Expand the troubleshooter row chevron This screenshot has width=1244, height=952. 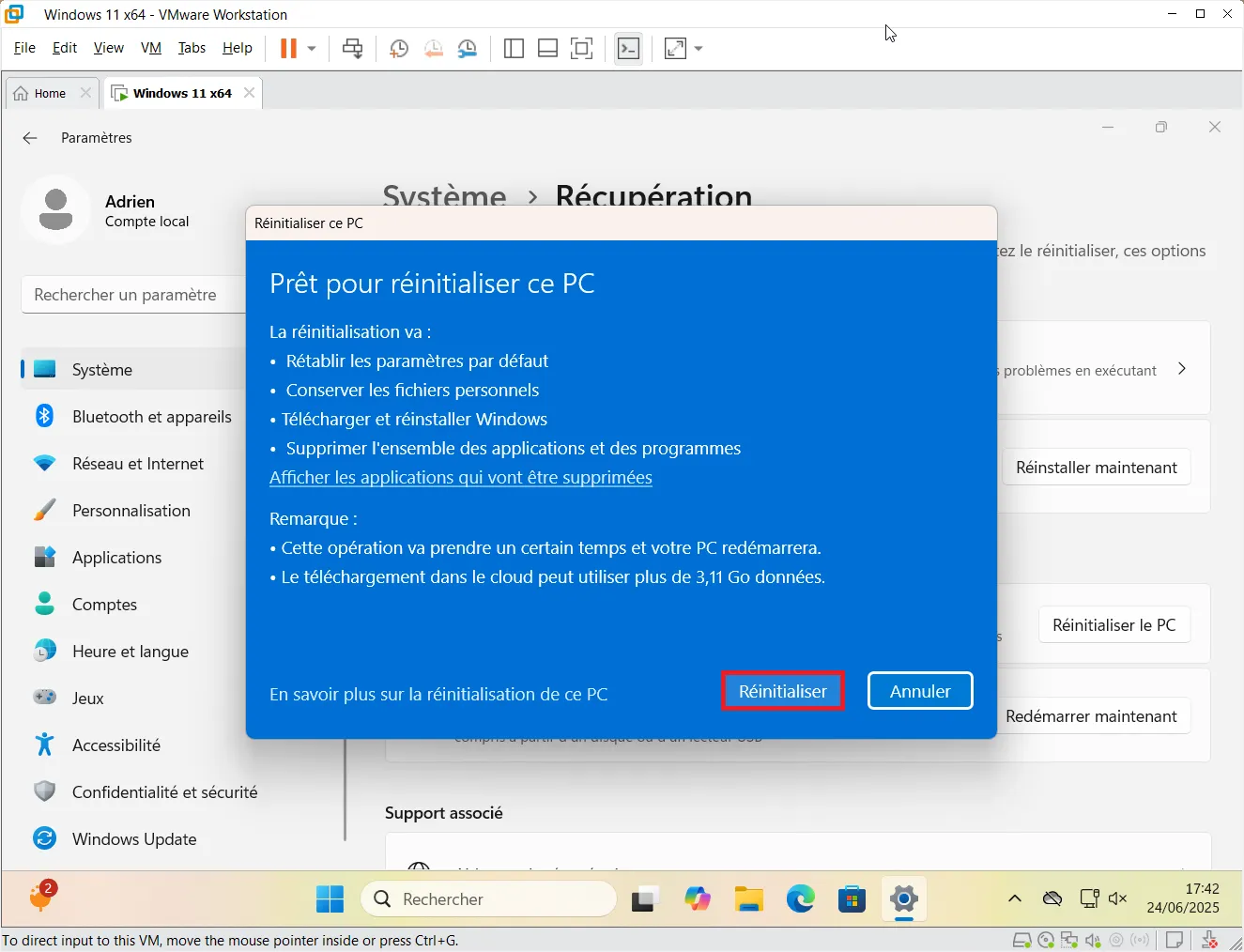click(1182, 369)
